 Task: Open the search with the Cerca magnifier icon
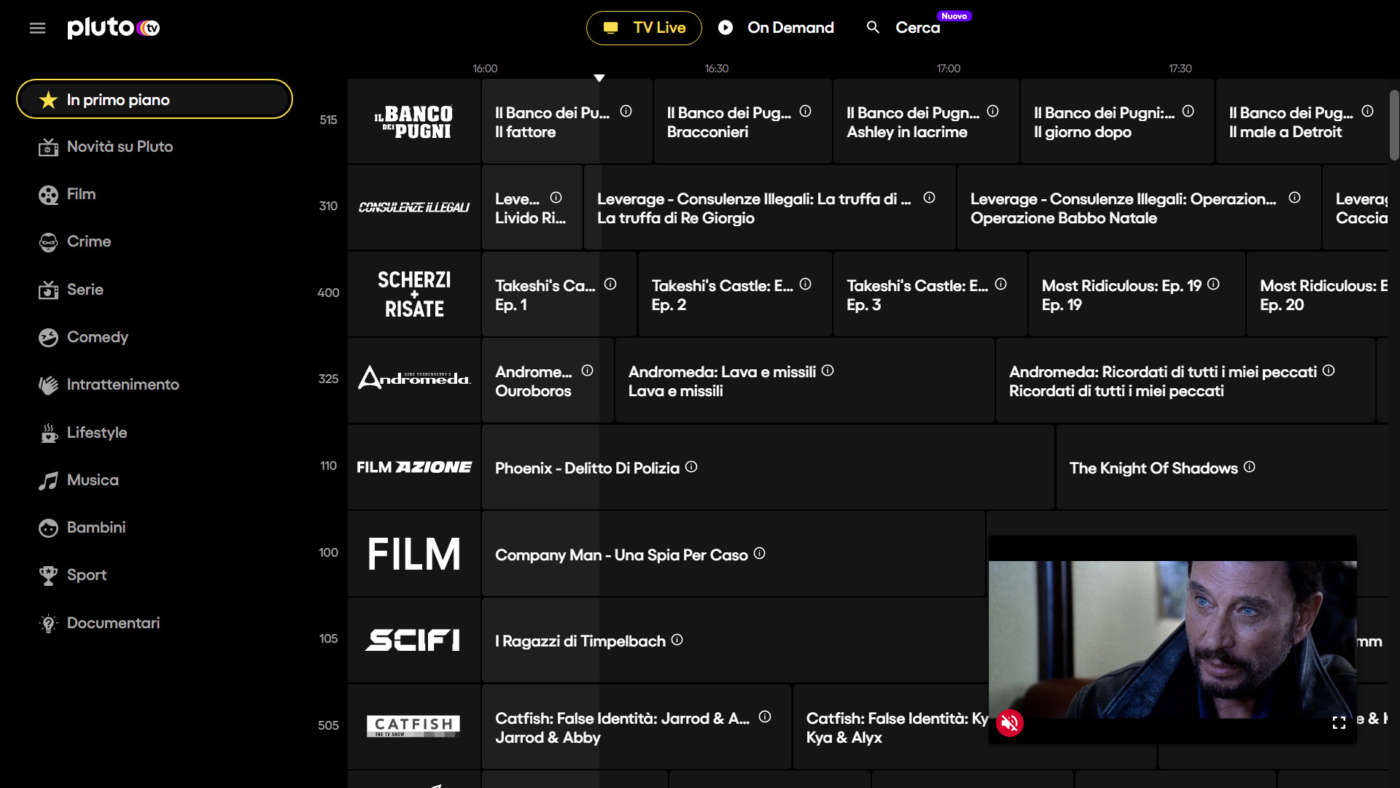(871, 27)
